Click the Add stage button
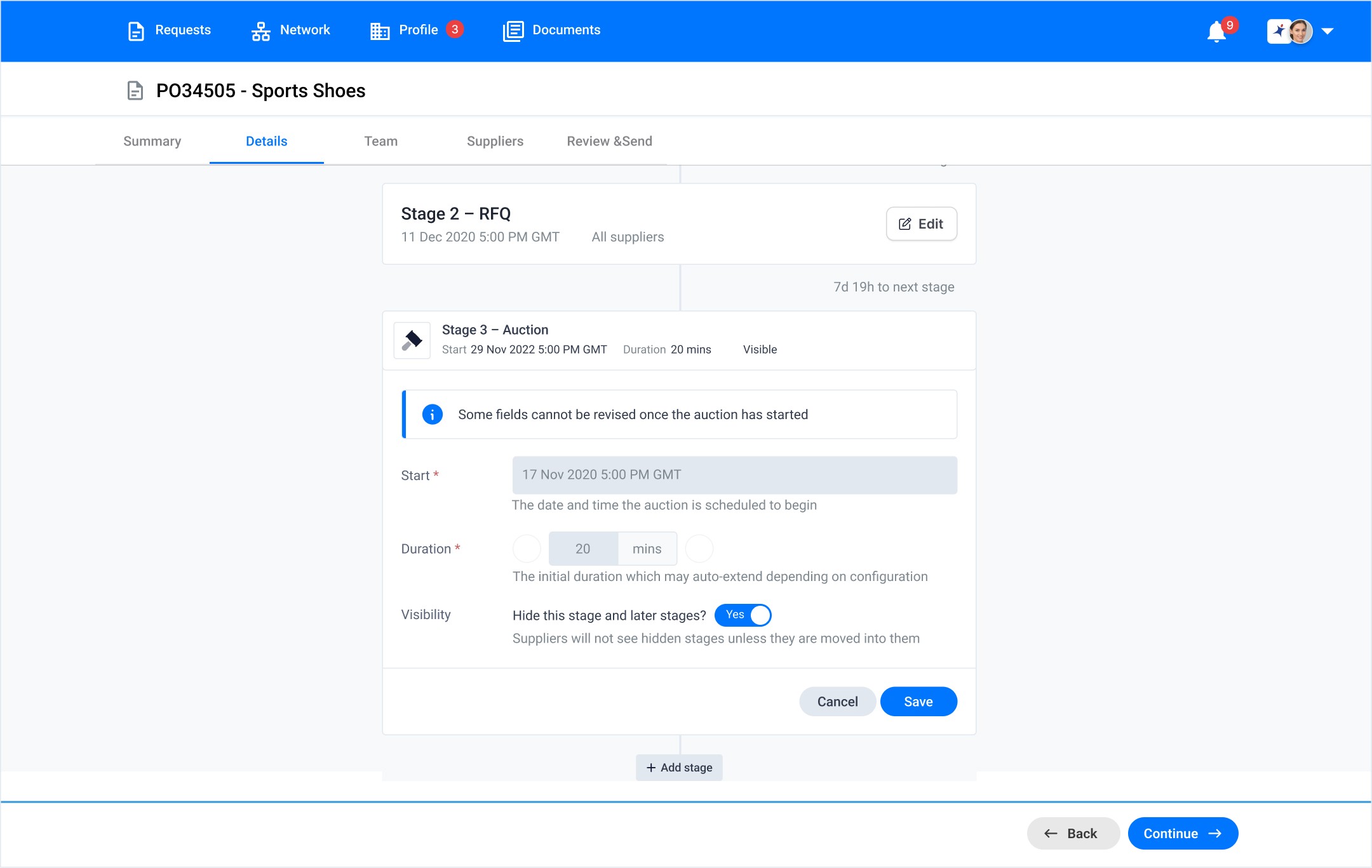 [x=679, y=767]
